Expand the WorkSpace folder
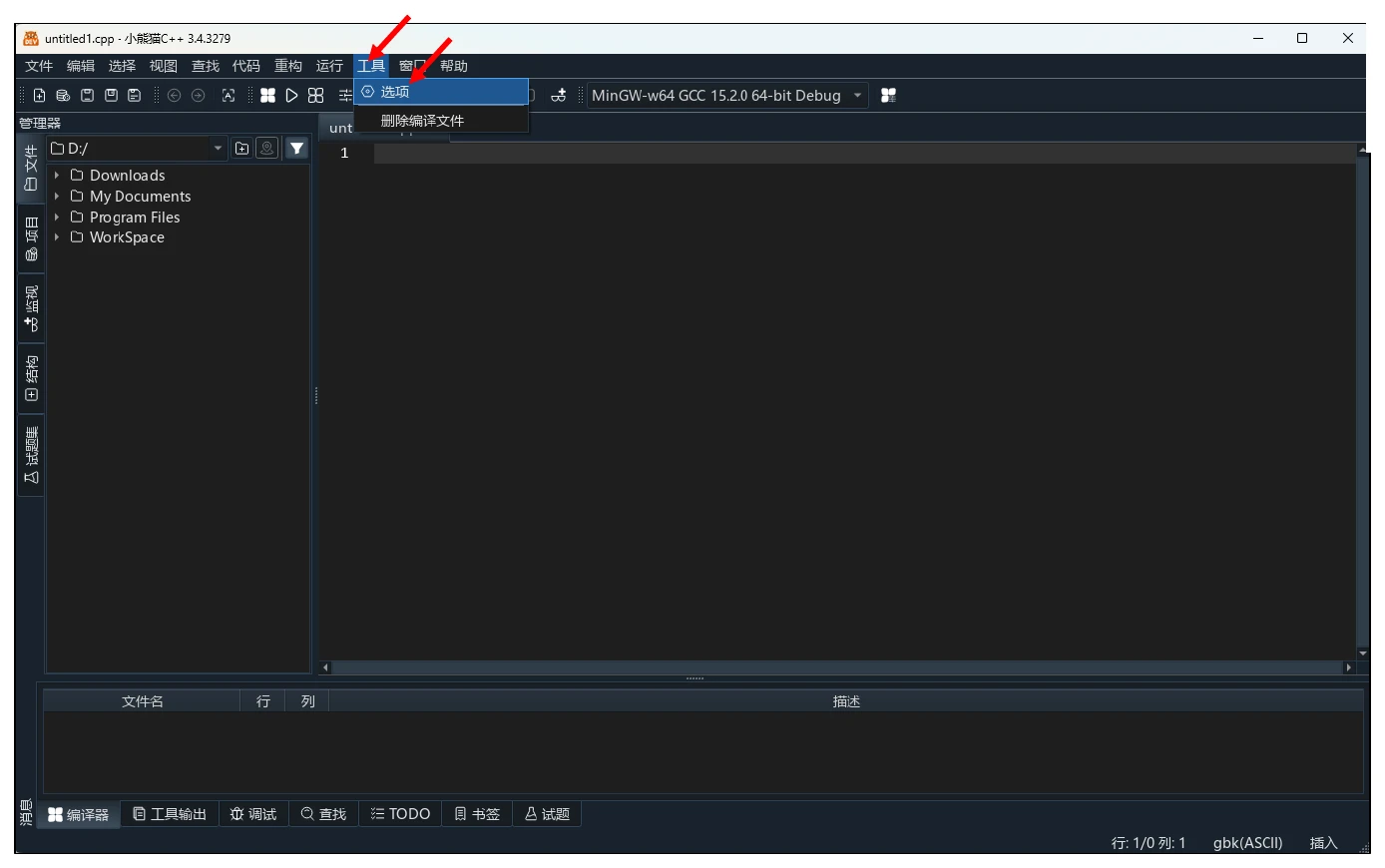Screen dimensions: 1385x868 click(x=57, y=237)
